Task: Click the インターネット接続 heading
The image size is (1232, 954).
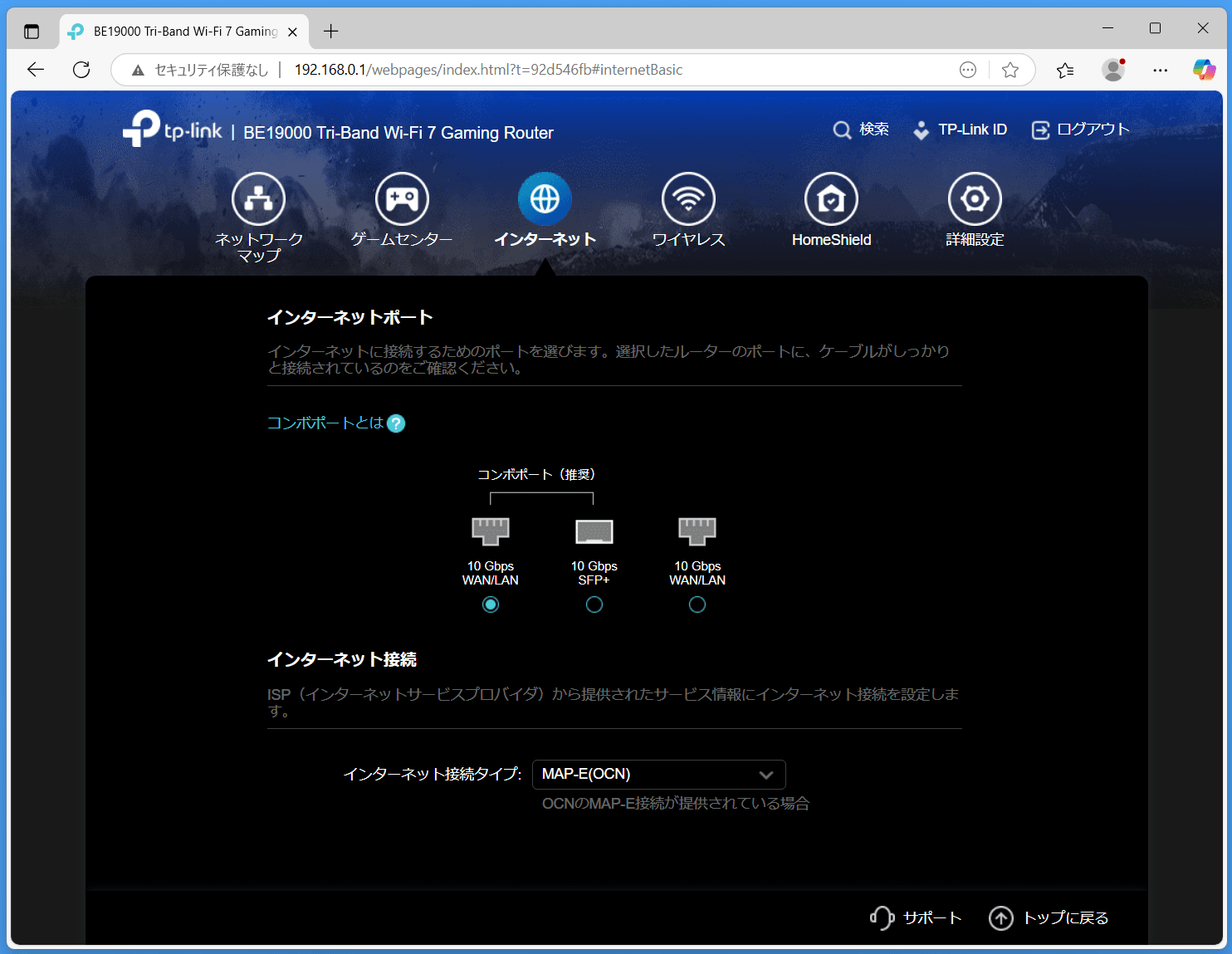Action: point(341,659)
